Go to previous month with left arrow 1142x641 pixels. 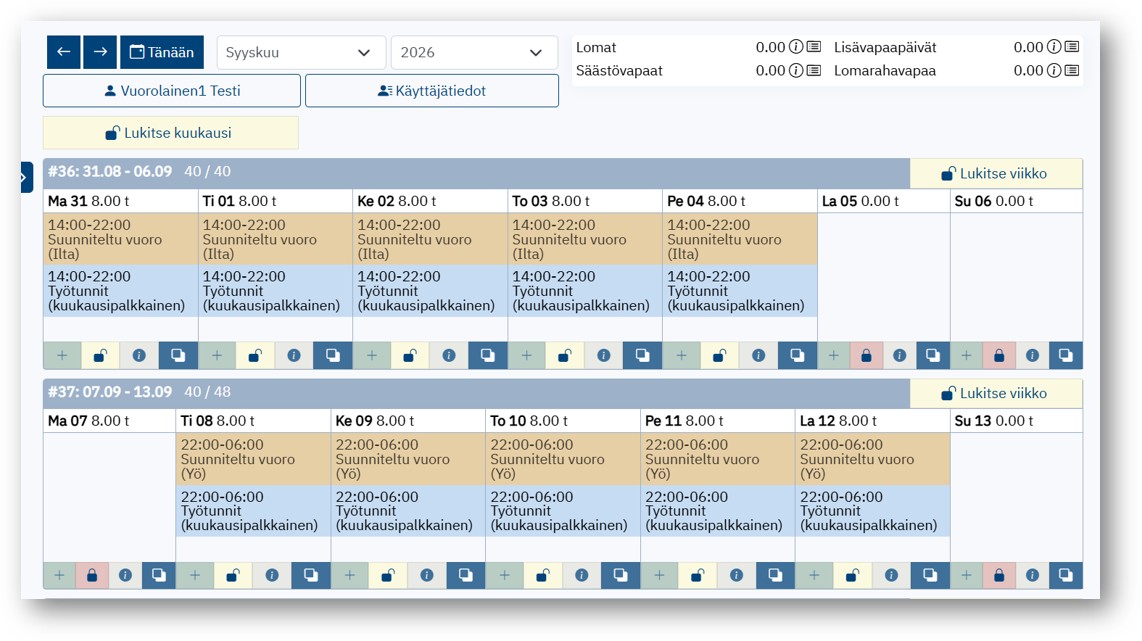pos(63,52)
